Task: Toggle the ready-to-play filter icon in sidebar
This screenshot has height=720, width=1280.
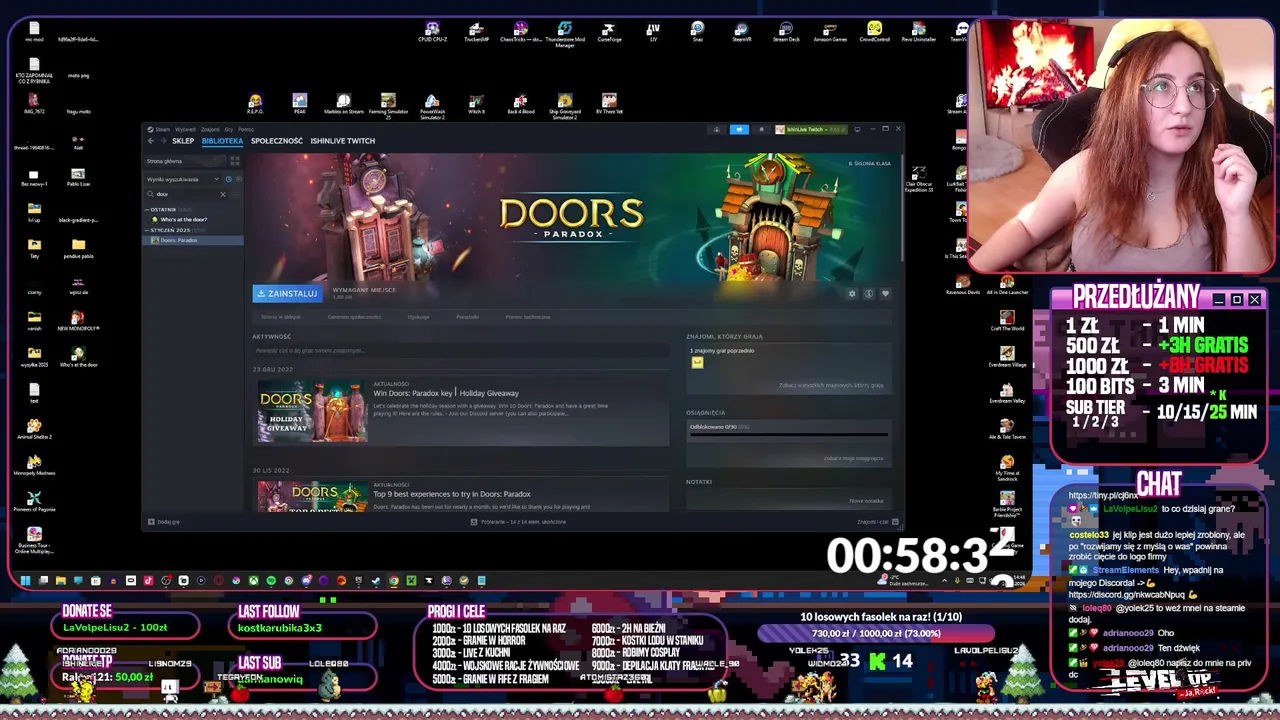Action: click(x=239, y=179)
